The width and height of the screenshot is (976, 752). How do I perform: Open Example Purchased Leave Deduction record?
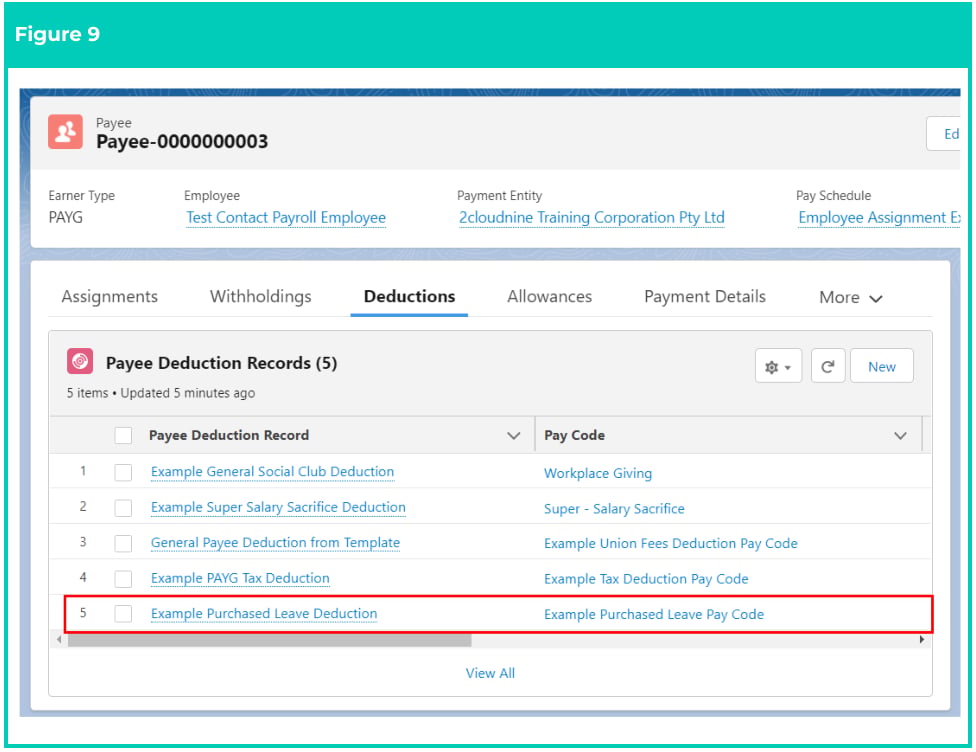pos(264,614)
